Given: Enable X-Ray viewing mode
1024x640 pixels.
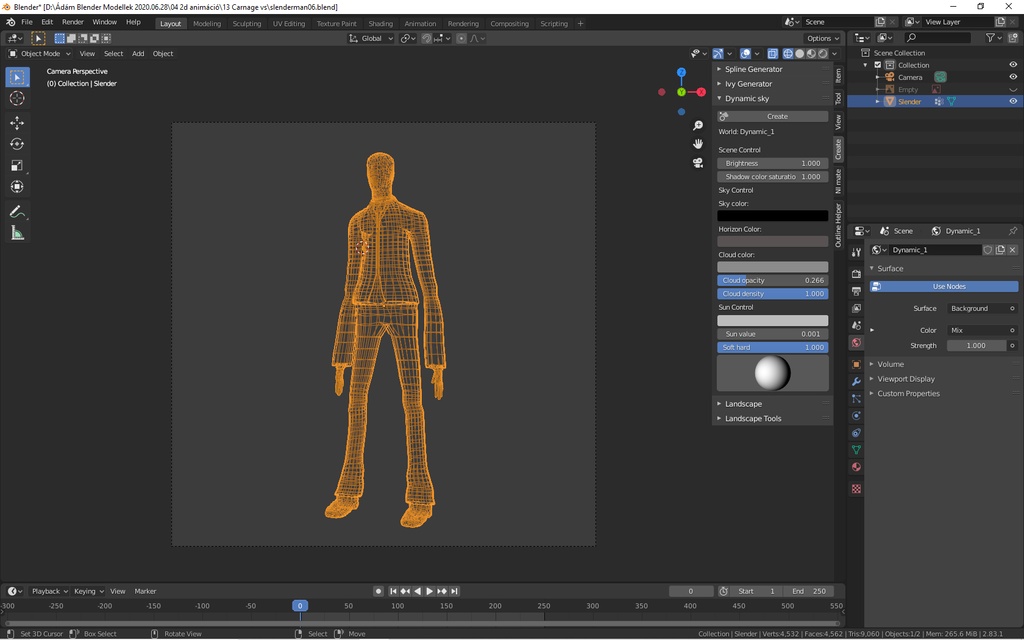Looking at the screenshot, I should coord(773,54).
